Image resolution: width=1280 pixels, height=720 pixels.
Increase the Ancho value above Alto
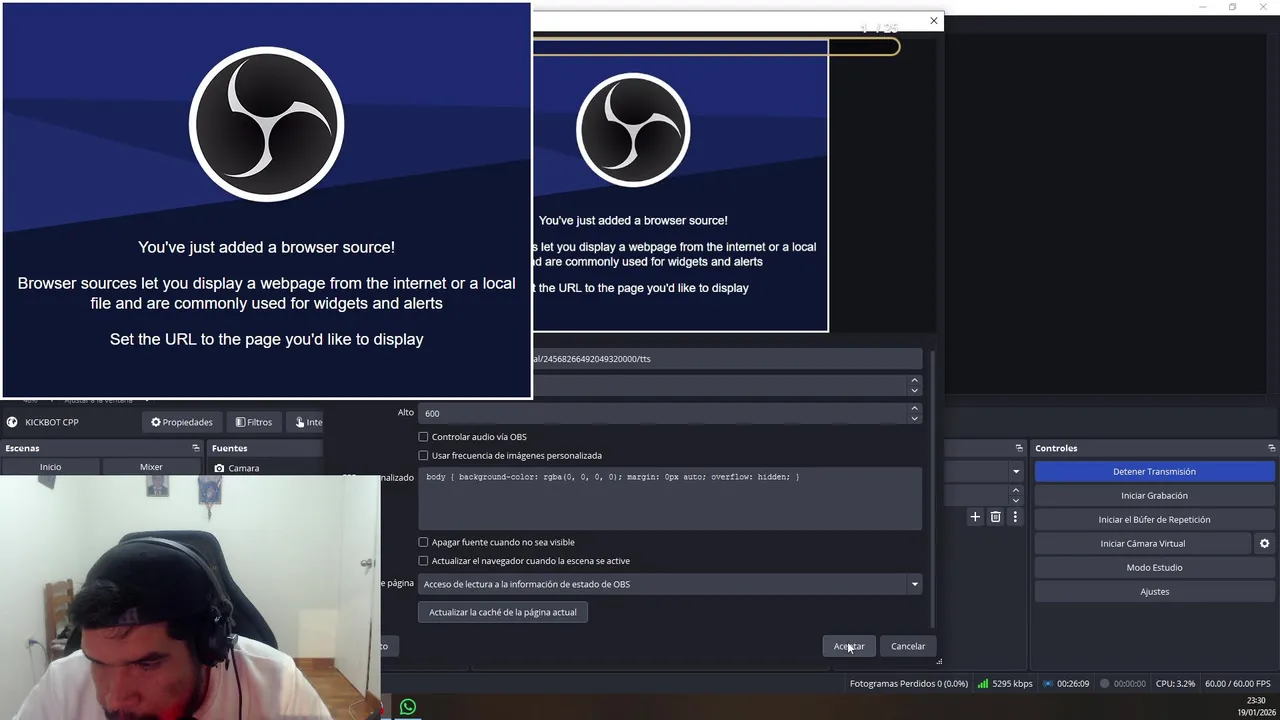(x=914, y=380)
